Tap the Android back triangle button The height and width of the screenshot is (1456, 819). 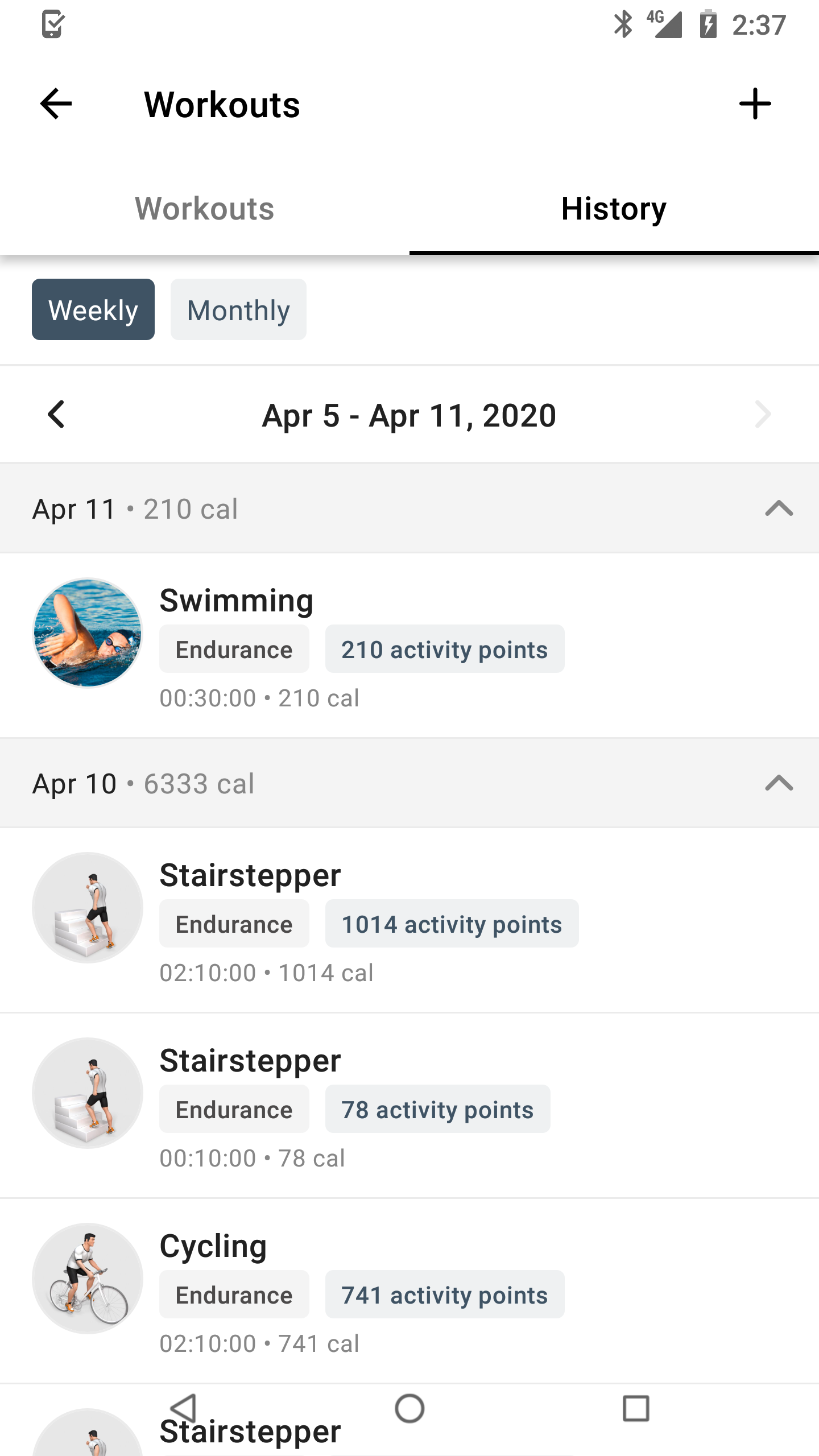pyautogui.click(x=183, y=1409)
